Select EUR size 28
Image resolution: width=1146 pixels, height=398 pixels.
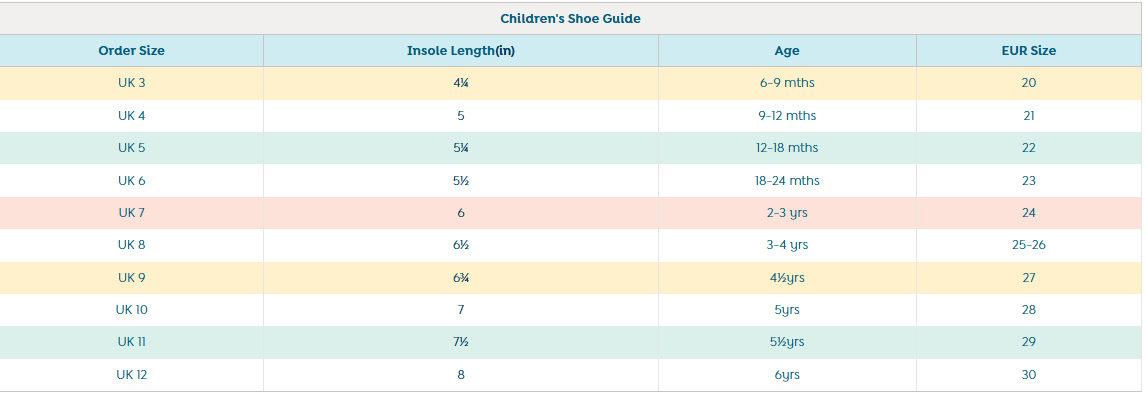pyautogui.click(x=1028, y=310)
